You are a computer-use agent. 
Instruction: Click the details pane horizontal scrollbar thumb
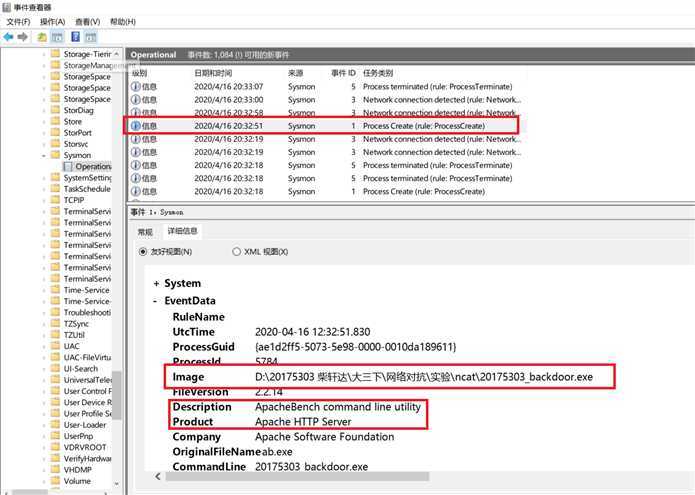tap(297, 476)
